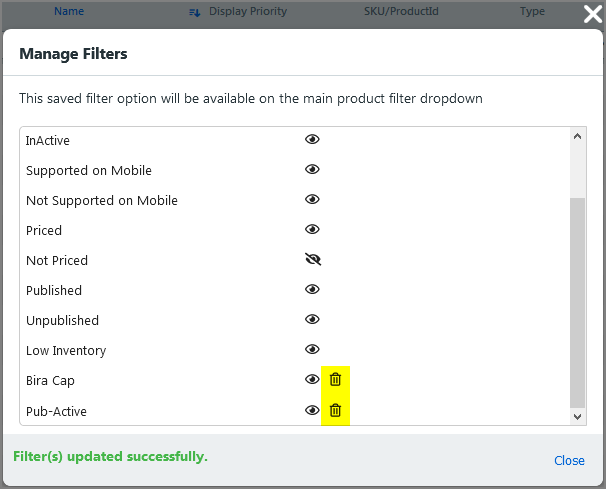The width and height of the screenshot is (606, 489).
Task: Close the dialog with the X icon
Action: [x=592, y=14]
